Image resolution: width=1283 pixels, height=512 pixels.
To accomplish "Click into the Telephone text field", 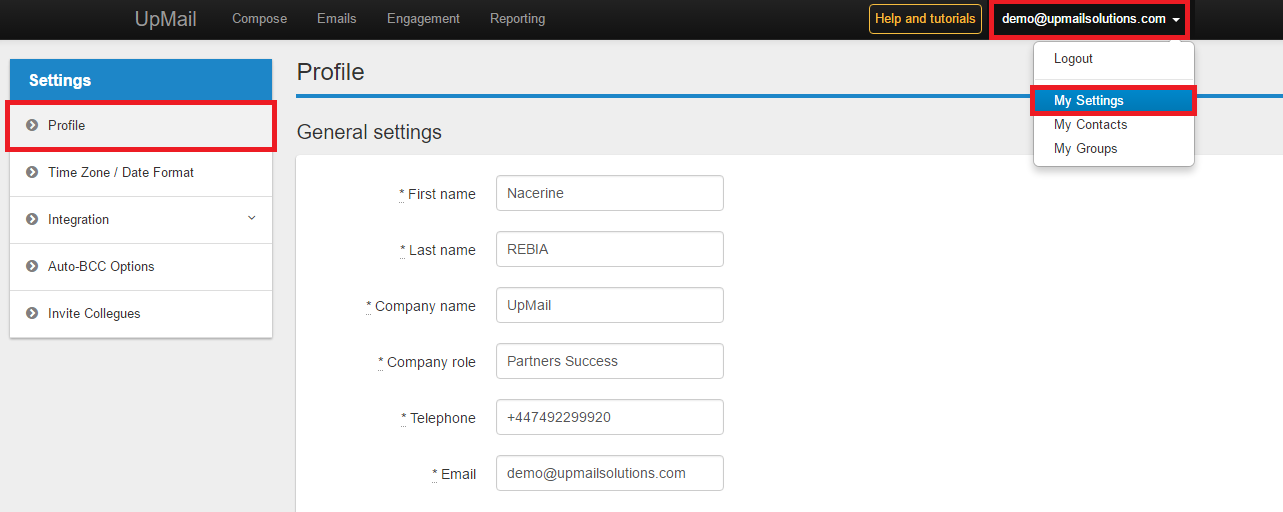I will point(609,418).
